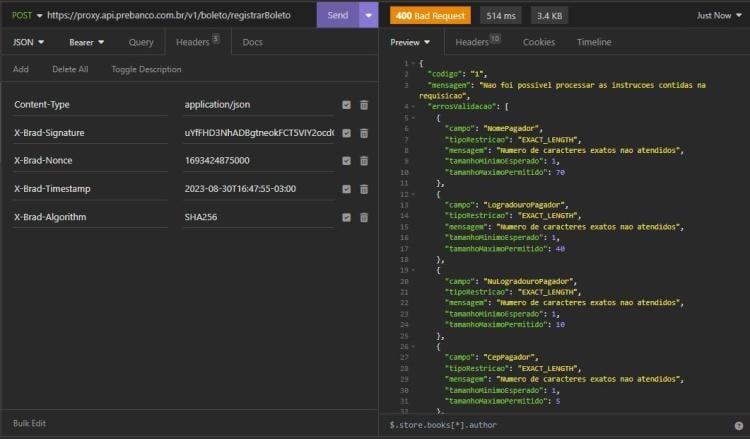This screenshot has height=439, width=750.
Task: Click the X-Brad-Algorithm name field
Action: coord(90,217)
